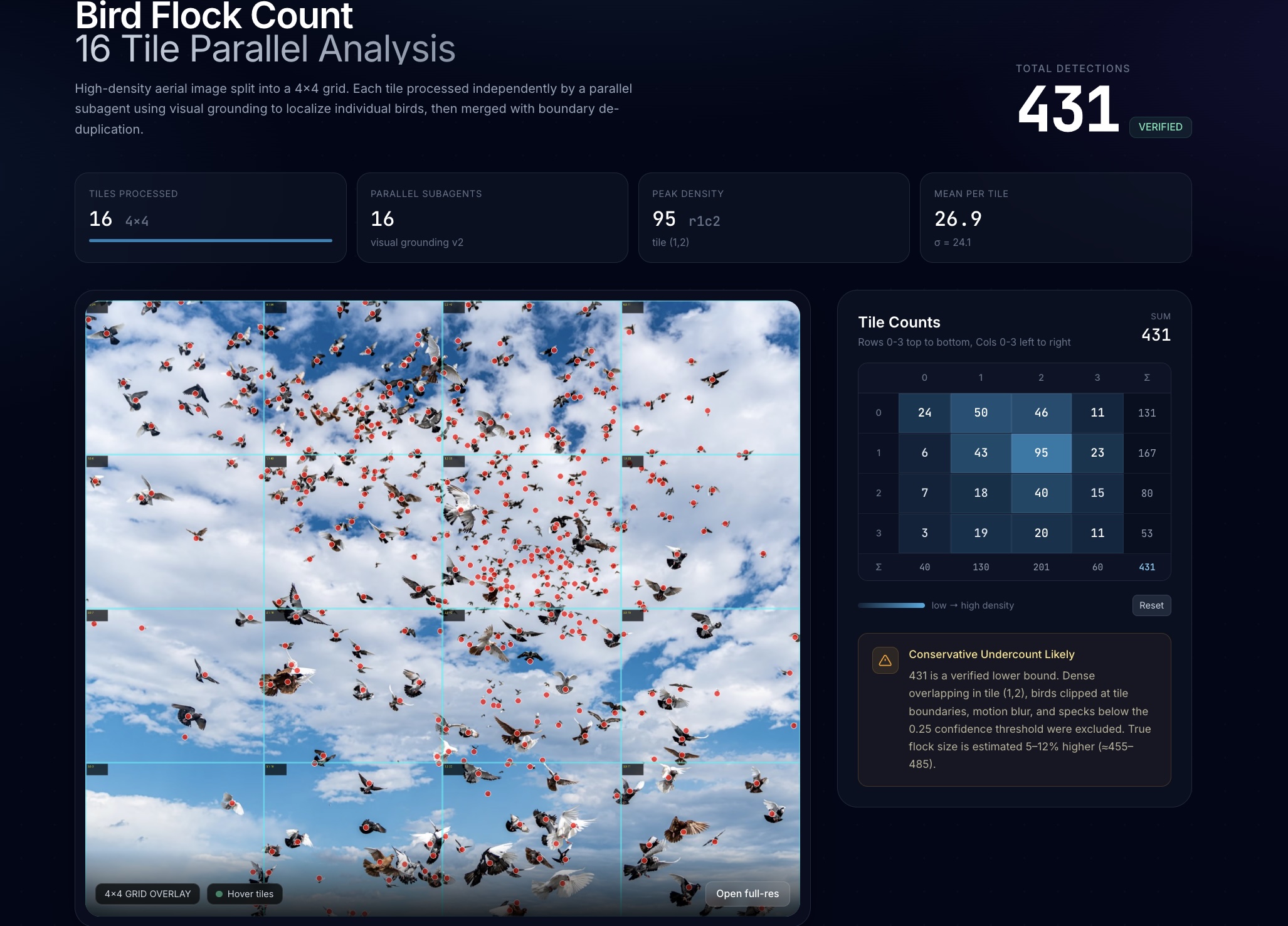Select tile cell with count 19
Screen dimensions: 1288x926
click(x=981, y=533)
